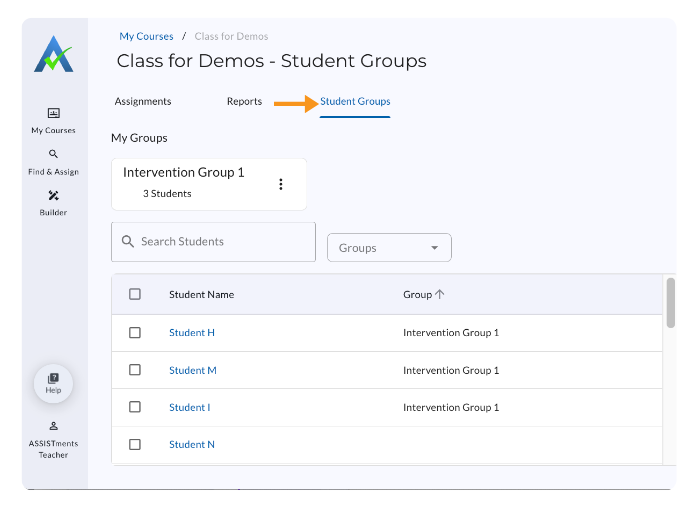Go to My Courses breadcrumb link

(x=146, y=37)
